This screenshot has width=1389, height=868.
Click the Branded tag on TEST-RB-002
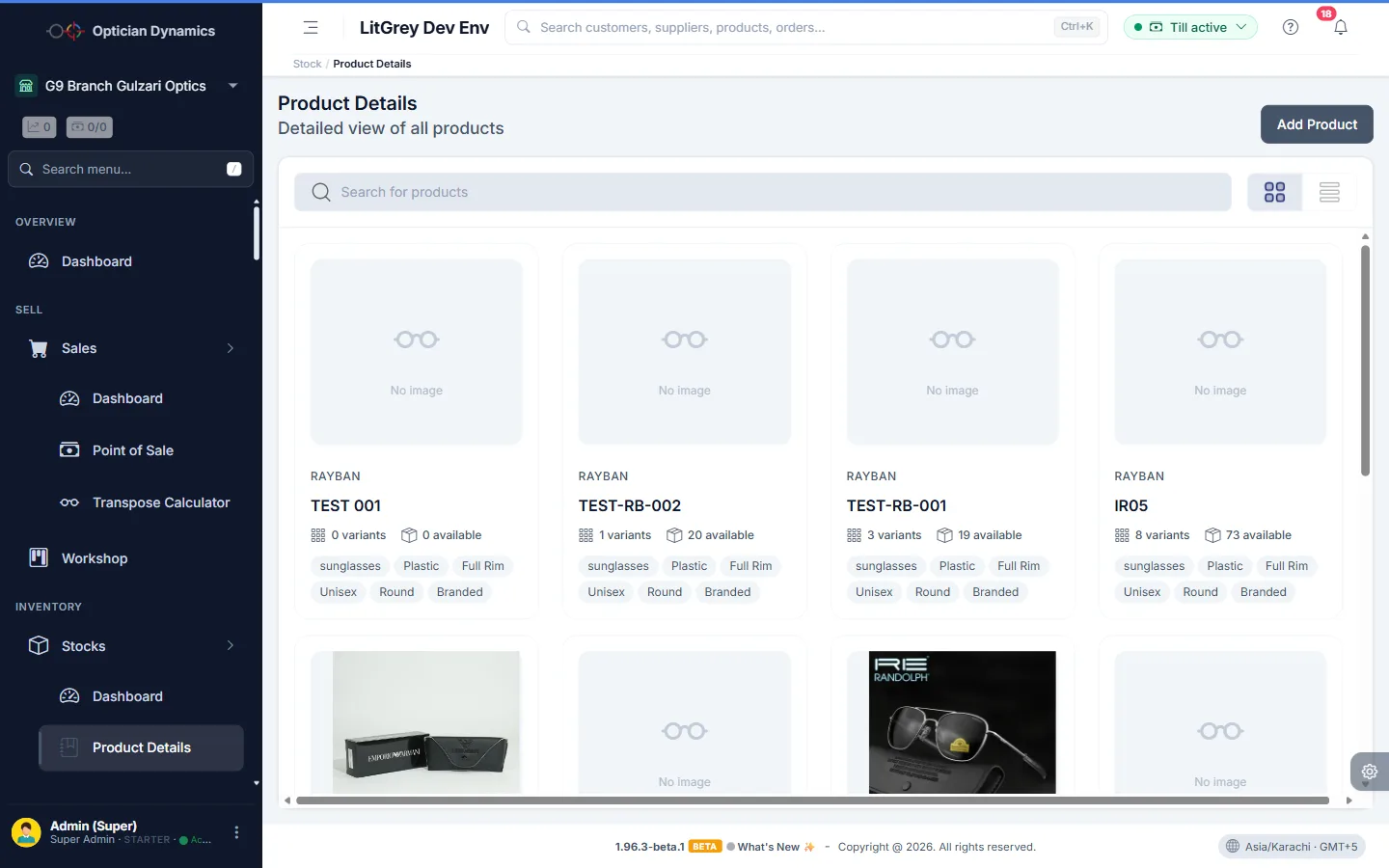tap(727, 592)
